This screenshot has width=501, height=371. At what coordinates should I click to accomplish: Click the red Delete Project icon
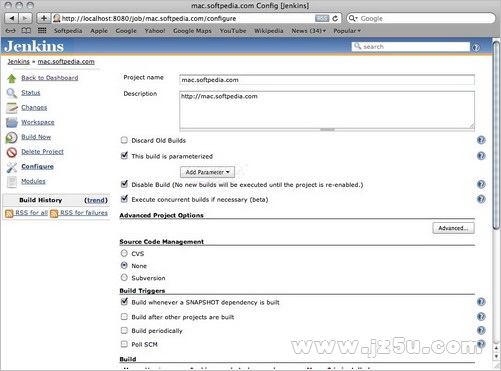(12, 152)
